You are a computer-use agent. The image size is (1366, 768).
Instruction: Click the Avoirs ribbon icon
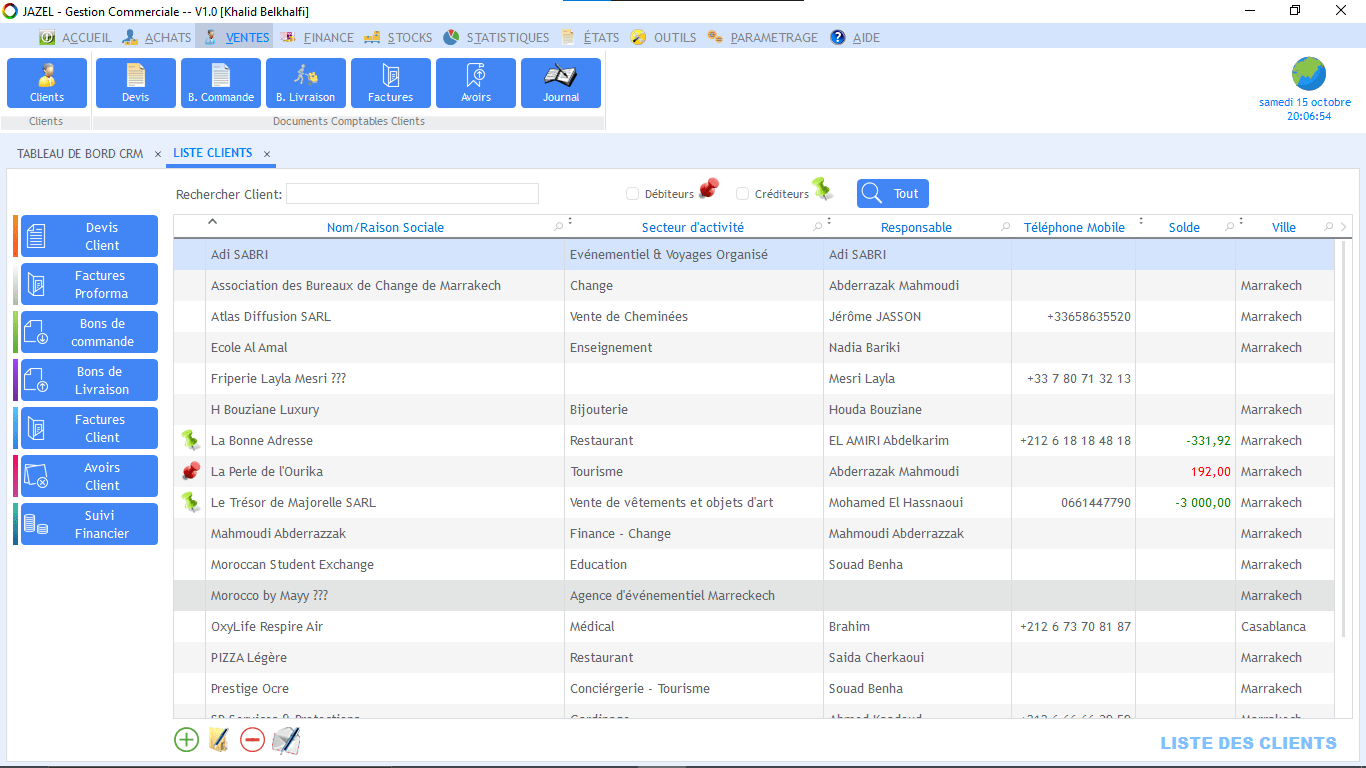[x=476, y=83]
